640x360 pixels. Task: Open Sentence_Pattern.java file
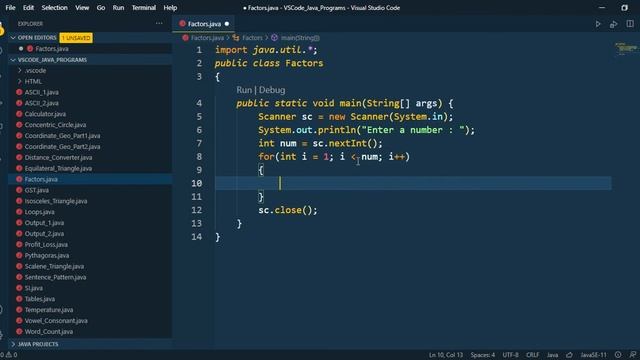tap(55, 277)
